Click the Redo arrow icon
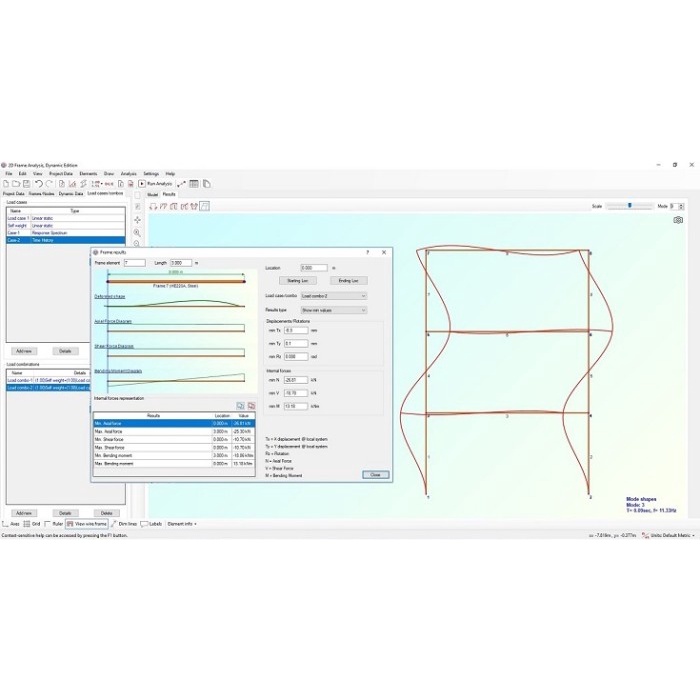 point(49,184)
